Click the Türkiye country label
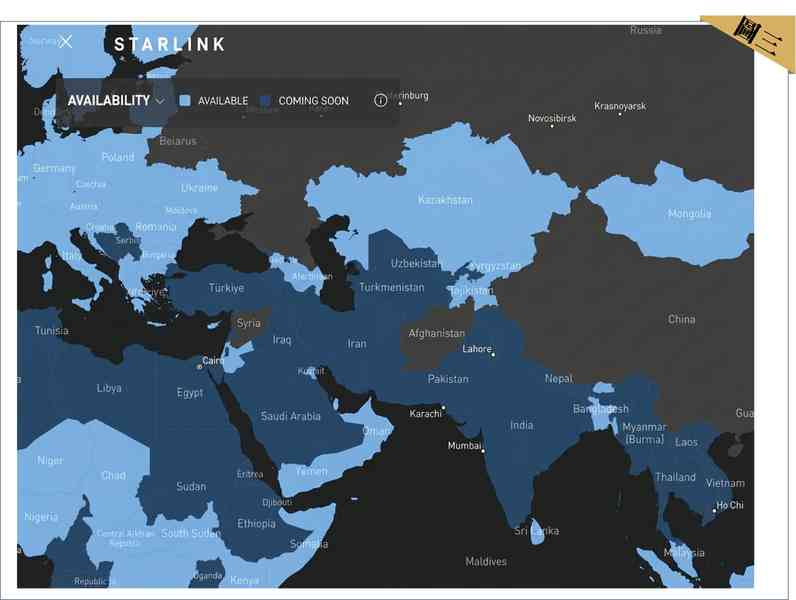The height and width of the screenshot is (600, 796). [226, 288]
